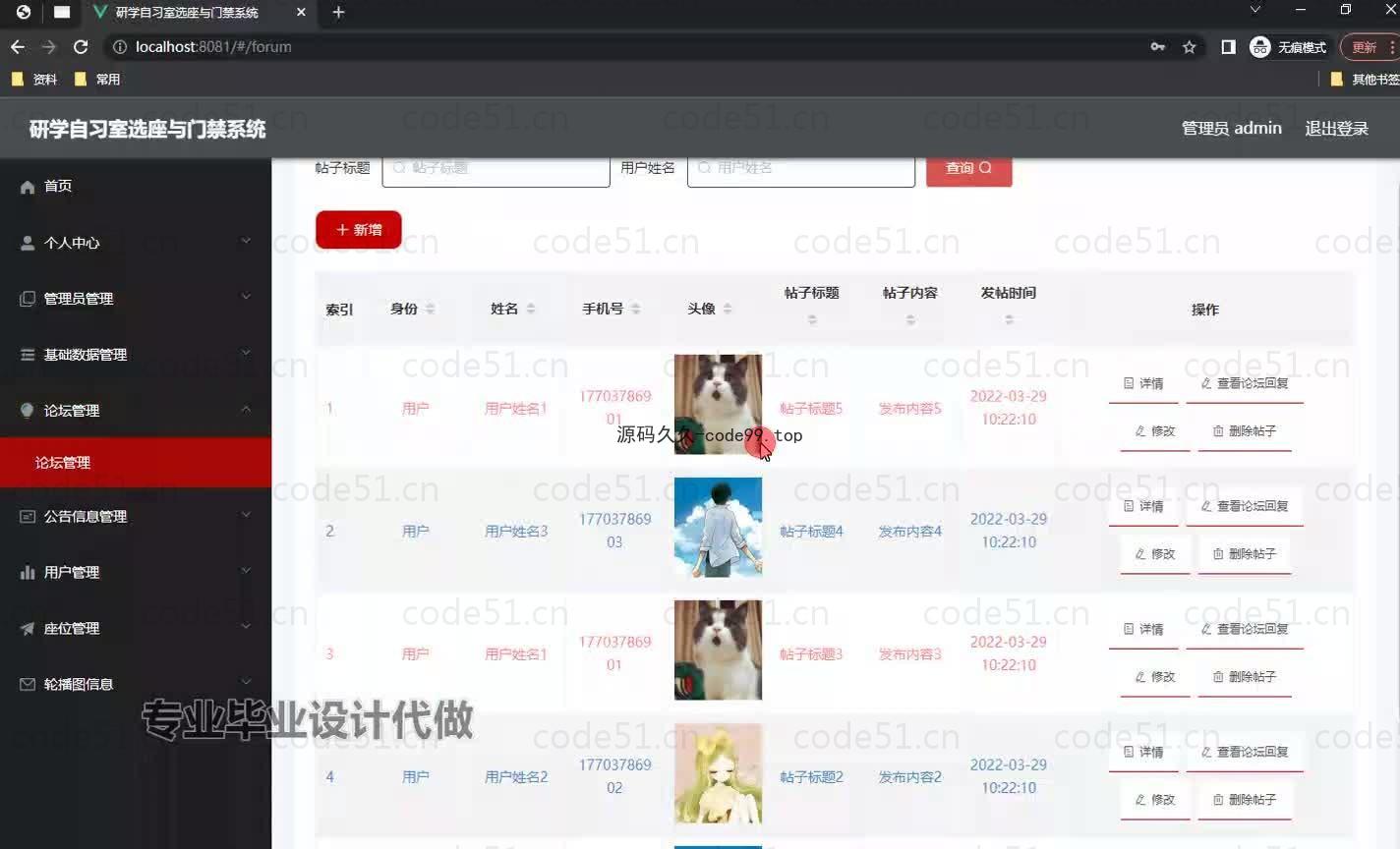
Task: Click the bulb icon beside 论坛管理
Action: tap(28, 411)
